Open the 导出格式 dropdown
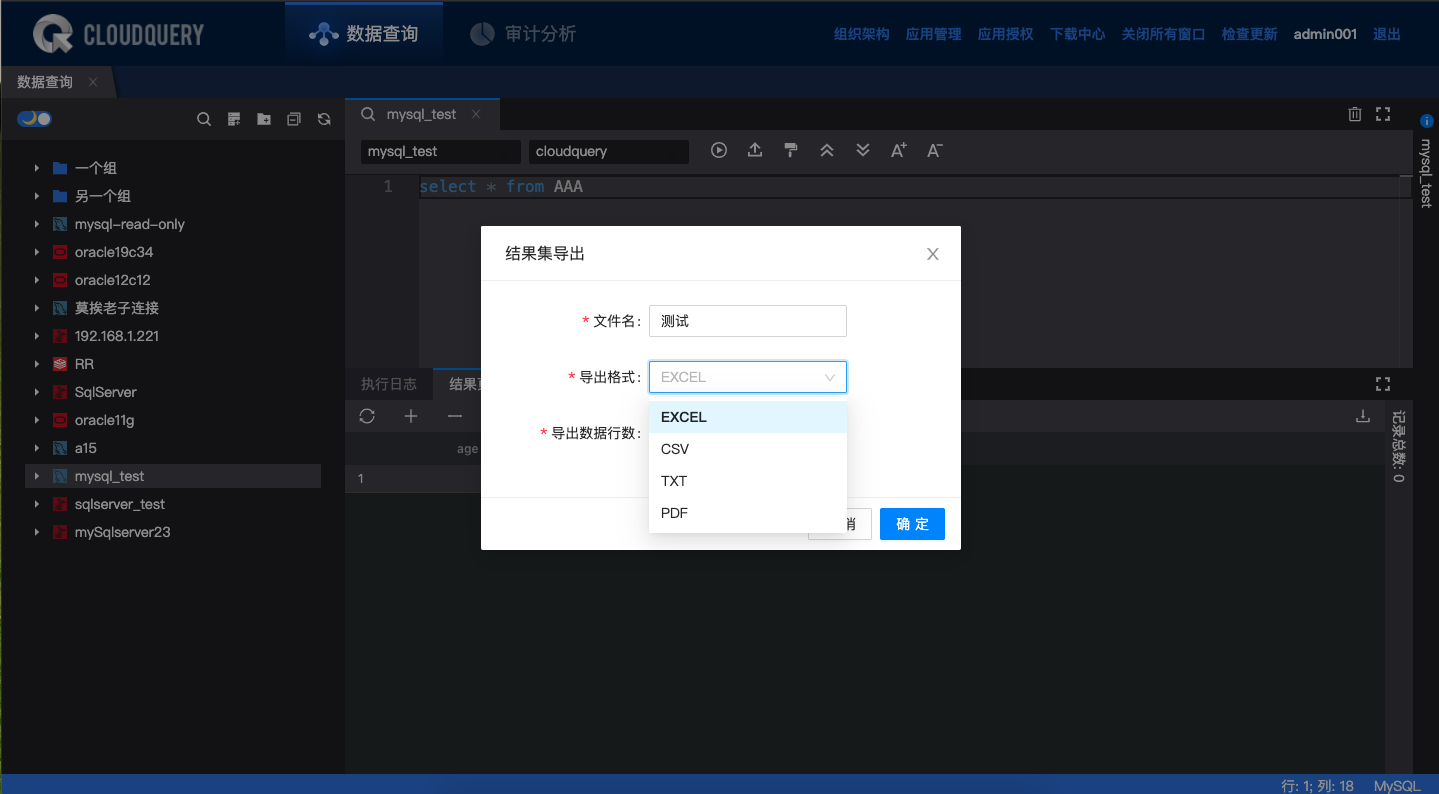 (x=748, y=377)
